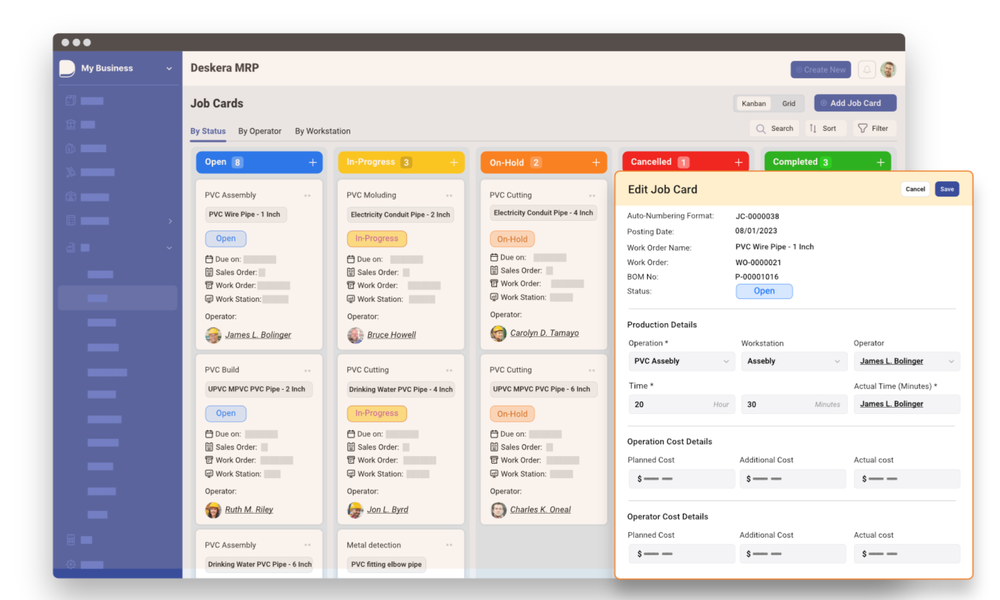Add a card to Open column
This screenshot has height=600, width=1000.
[312, 163]
